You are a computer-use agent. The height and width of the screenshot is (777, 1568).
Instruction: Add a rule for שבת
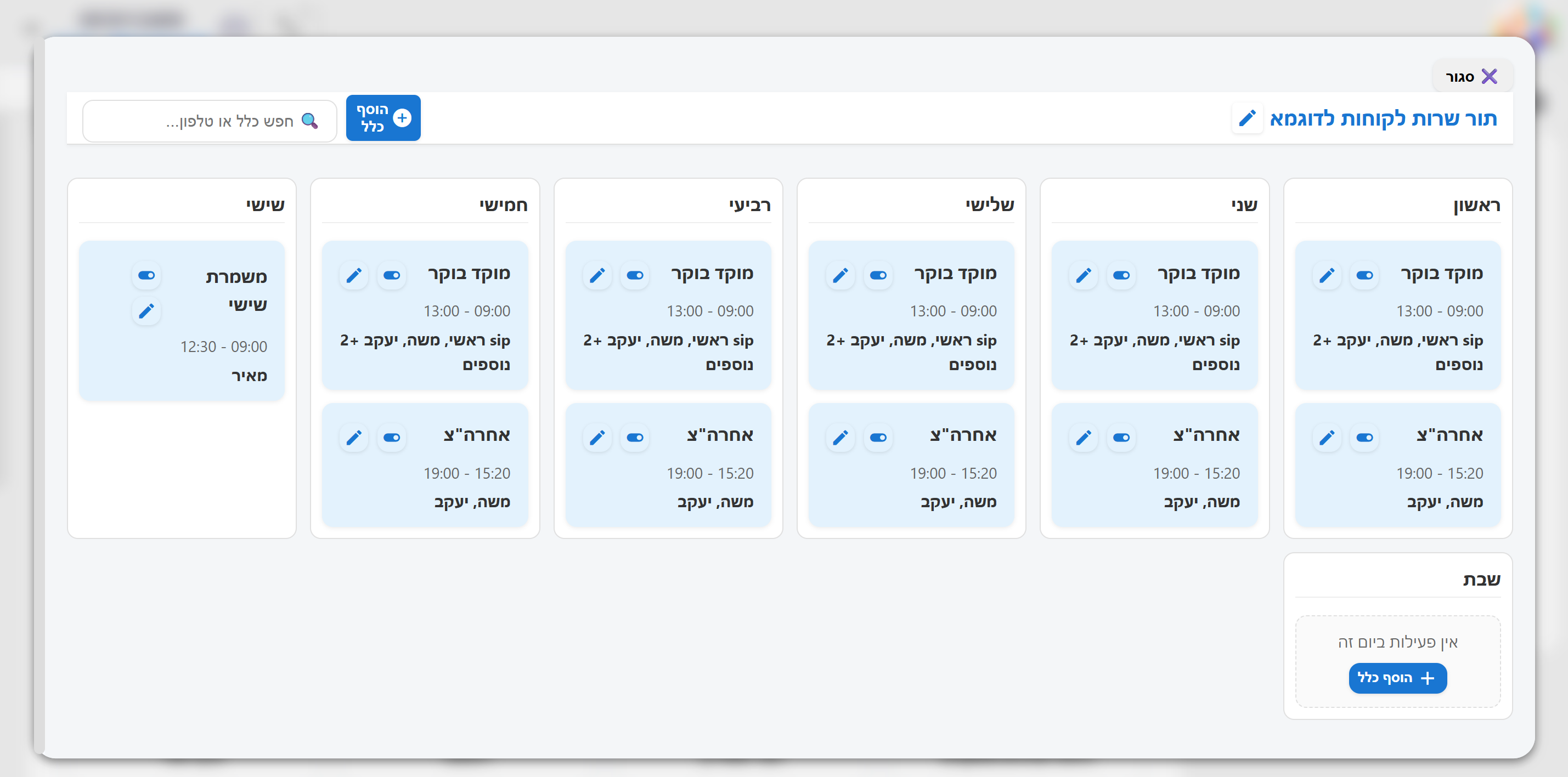pyautogui.click(x=1397, y=678)
